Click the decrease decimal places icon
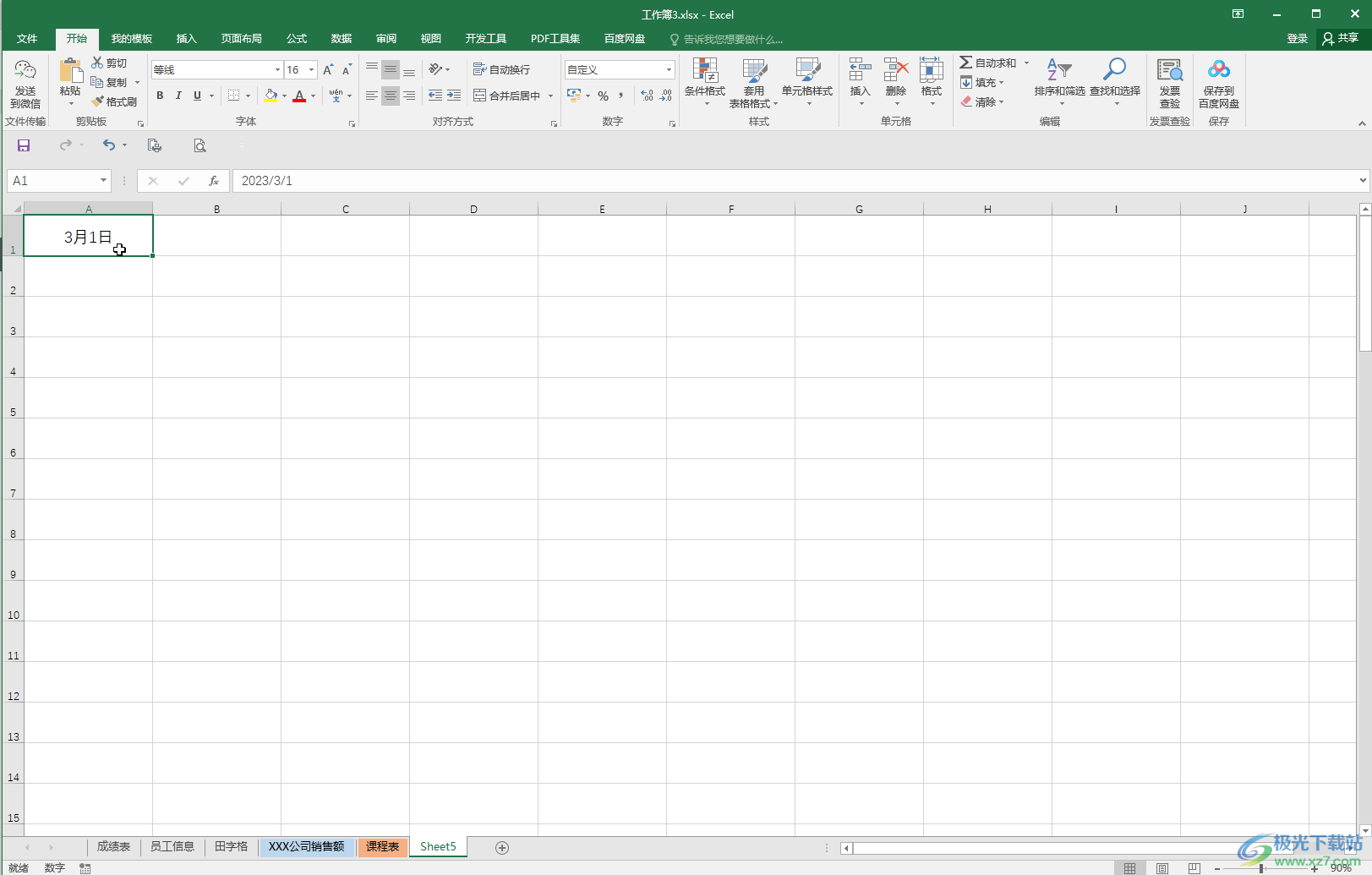Viewport: 1372px width, 875px height. coord(666,96)
